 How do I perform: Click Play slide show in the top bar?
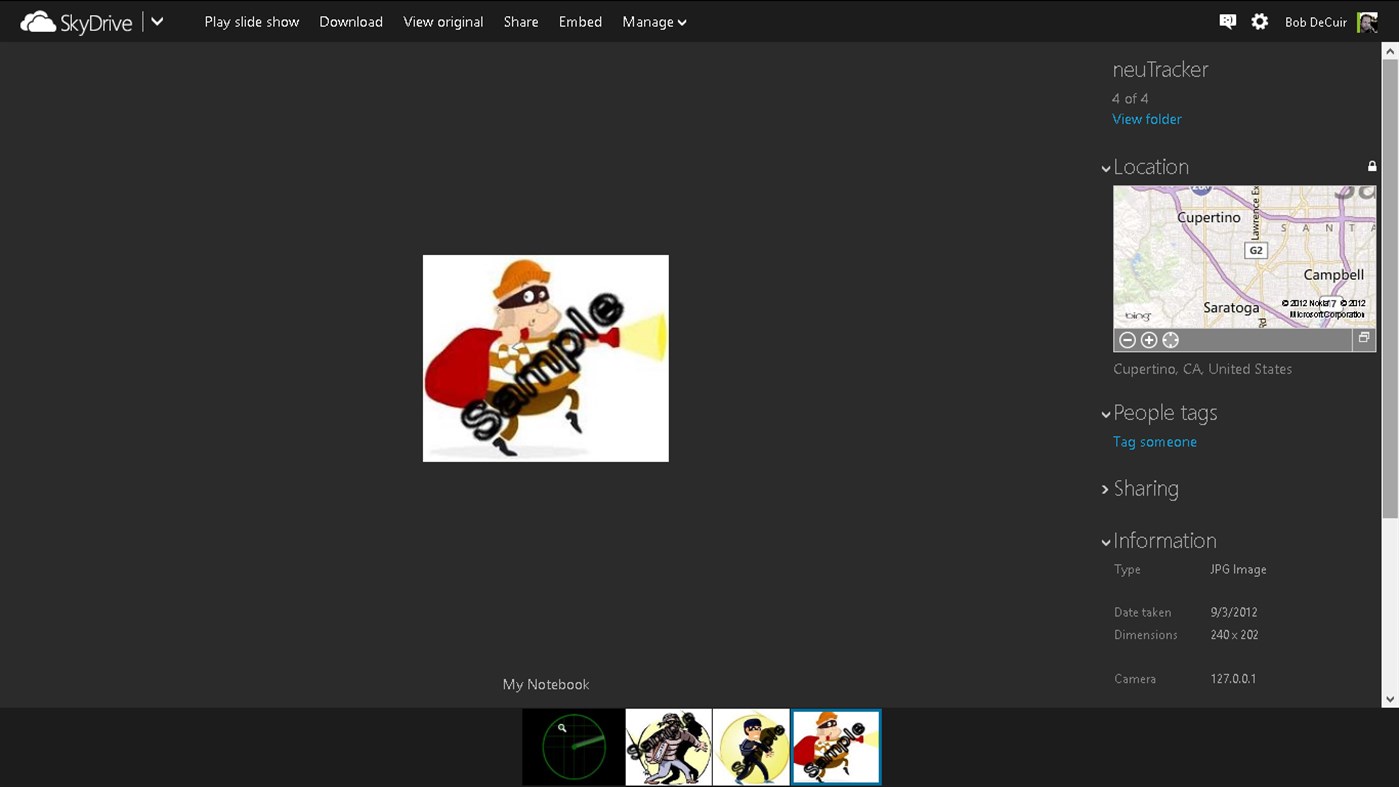click(x=251, y=22)
